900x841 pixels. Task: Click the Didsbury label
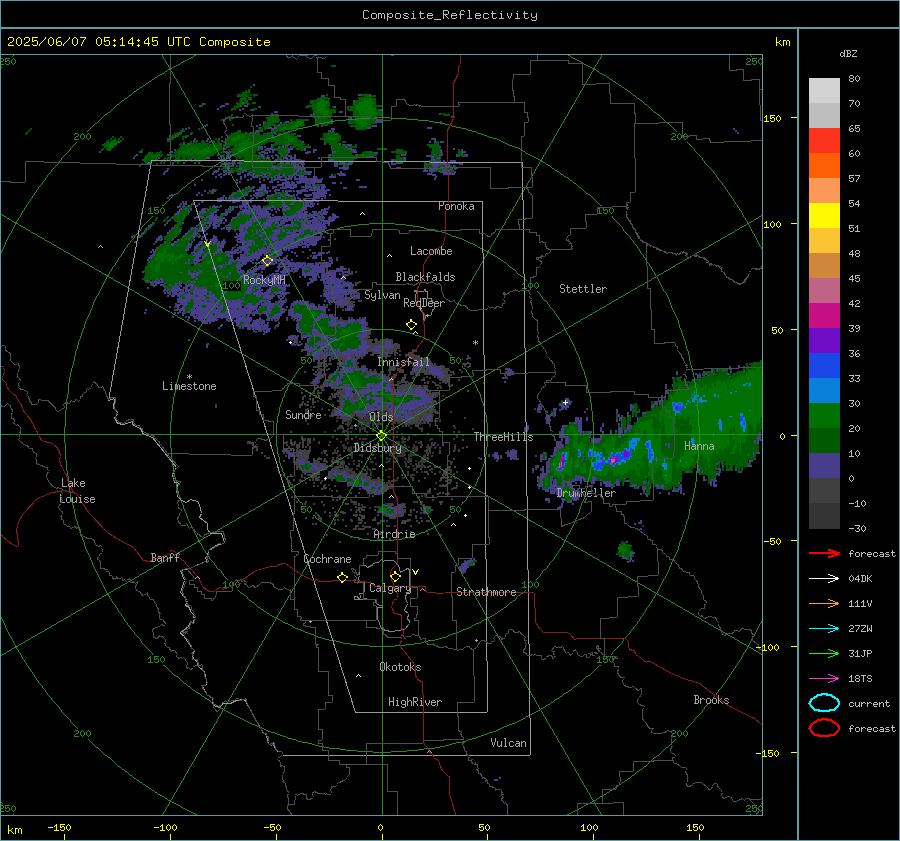[377, 448]
